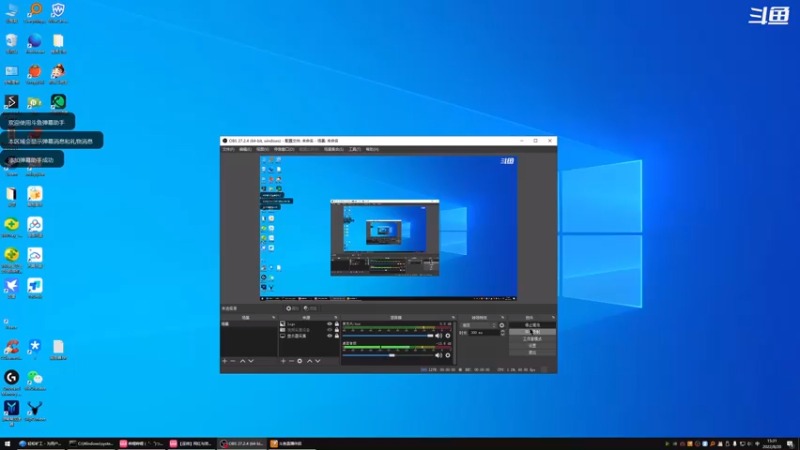The height and width of the screenshot is (450, 800).
Task: Toggle visibility eye for display capture source
Action: pyautogui.click(x=330, y=336)
